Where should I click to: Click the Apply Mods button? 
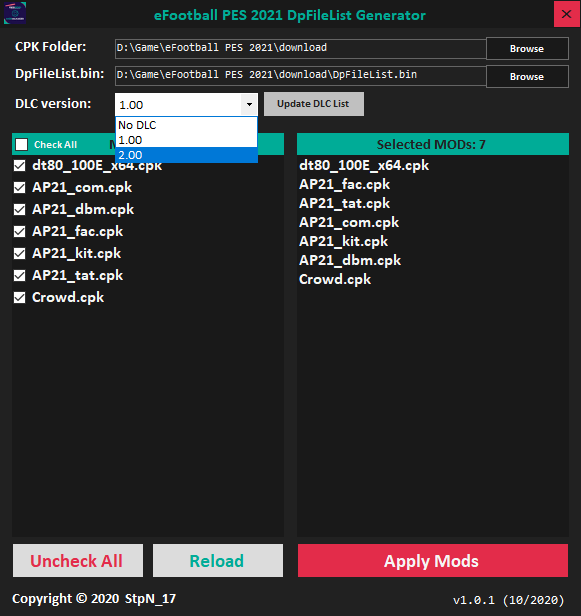[x=433, y=561]
